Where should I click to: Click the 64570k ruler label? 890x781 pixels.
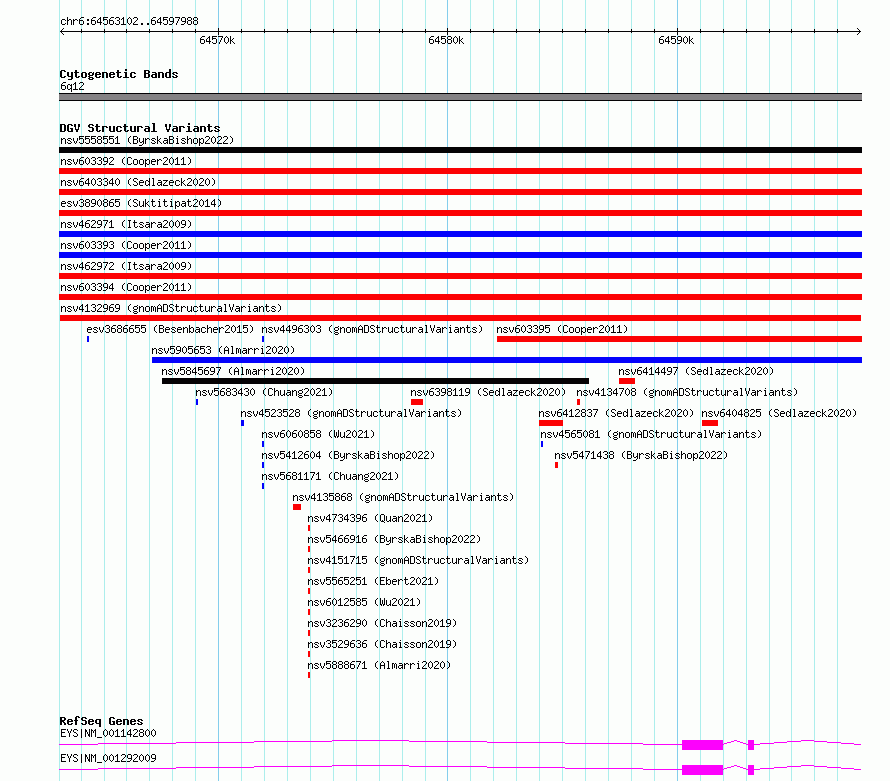pos(217,40)
